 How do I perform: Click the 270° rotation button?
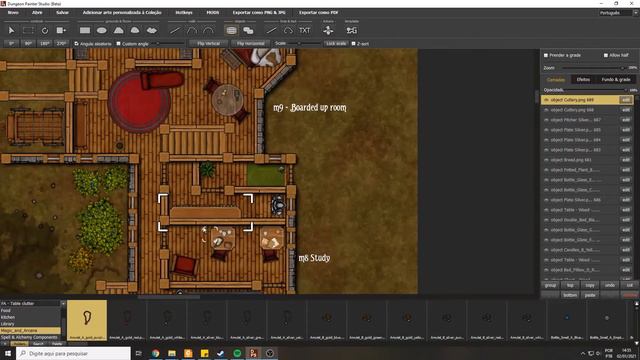tap(61, 43)
